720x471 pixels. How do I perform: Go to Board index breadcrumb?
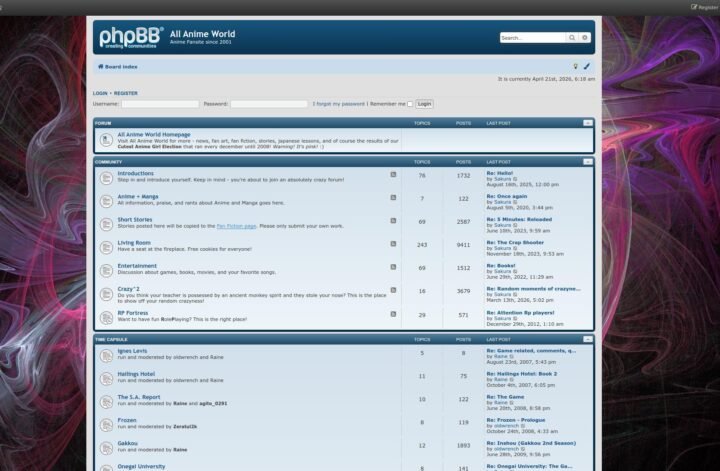pyautogui.click(x=120, y=67)
